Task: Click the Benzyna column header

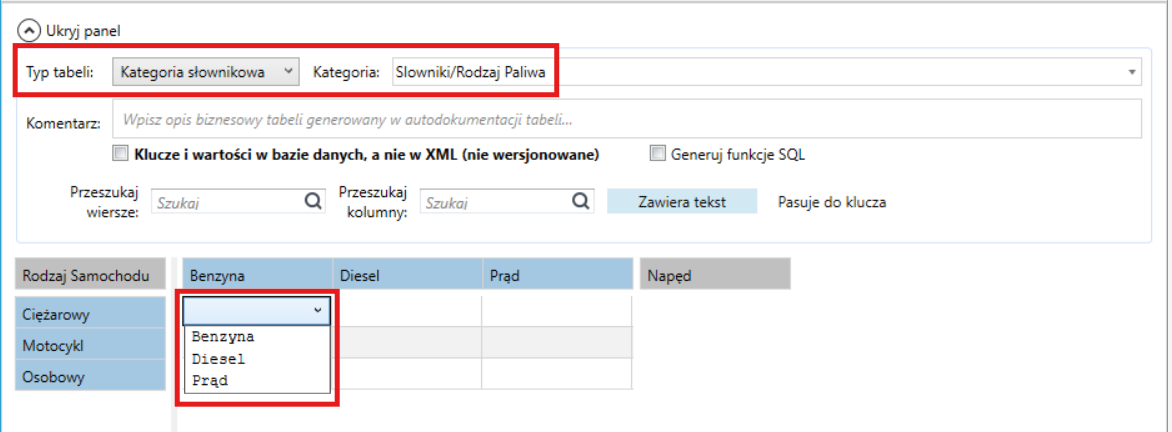Action: coord(257,274)
